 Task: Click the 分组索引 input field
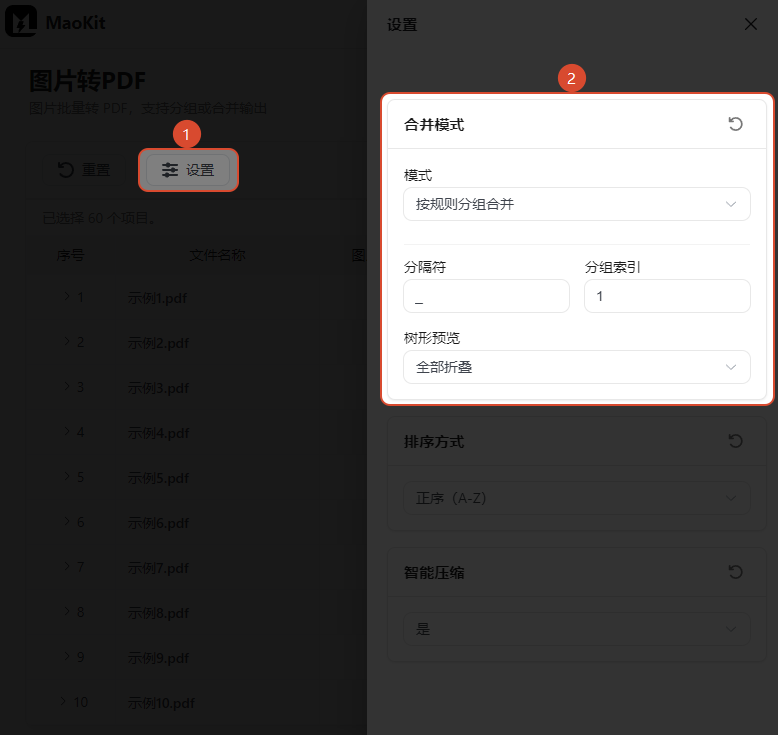(667, 296)
